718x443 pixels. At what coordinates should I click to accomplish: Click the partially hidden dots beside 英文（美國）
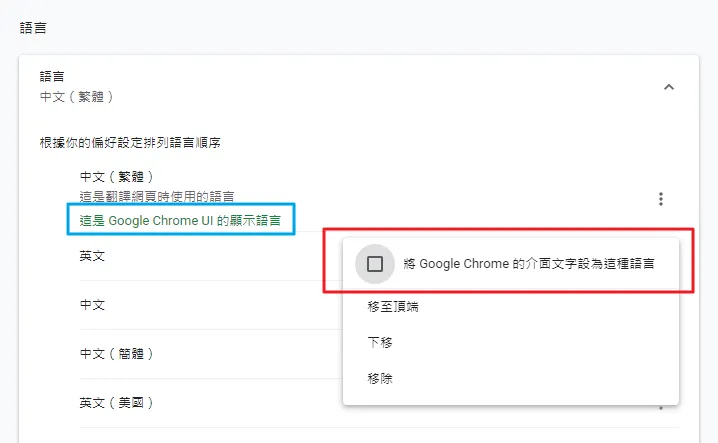point(660,407)
